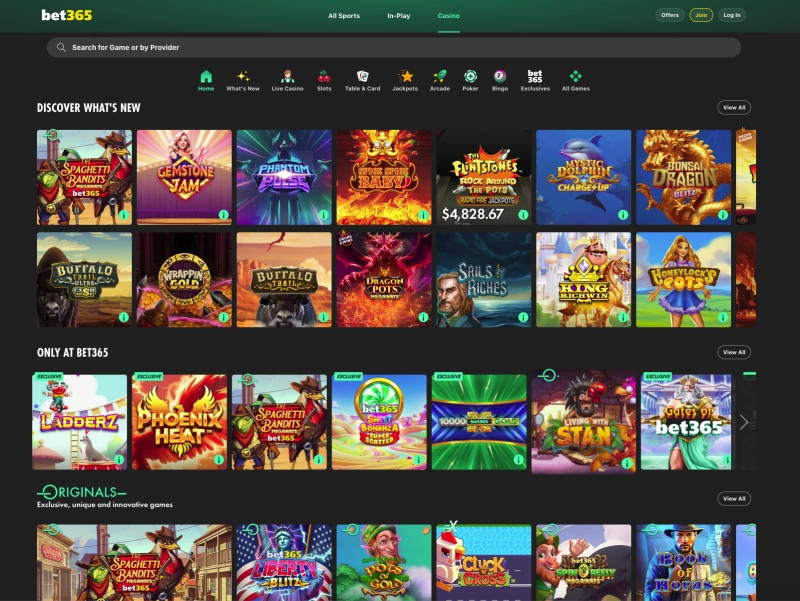
Task: Show info for Wrappin' Gold game
Action: [223, 317]
